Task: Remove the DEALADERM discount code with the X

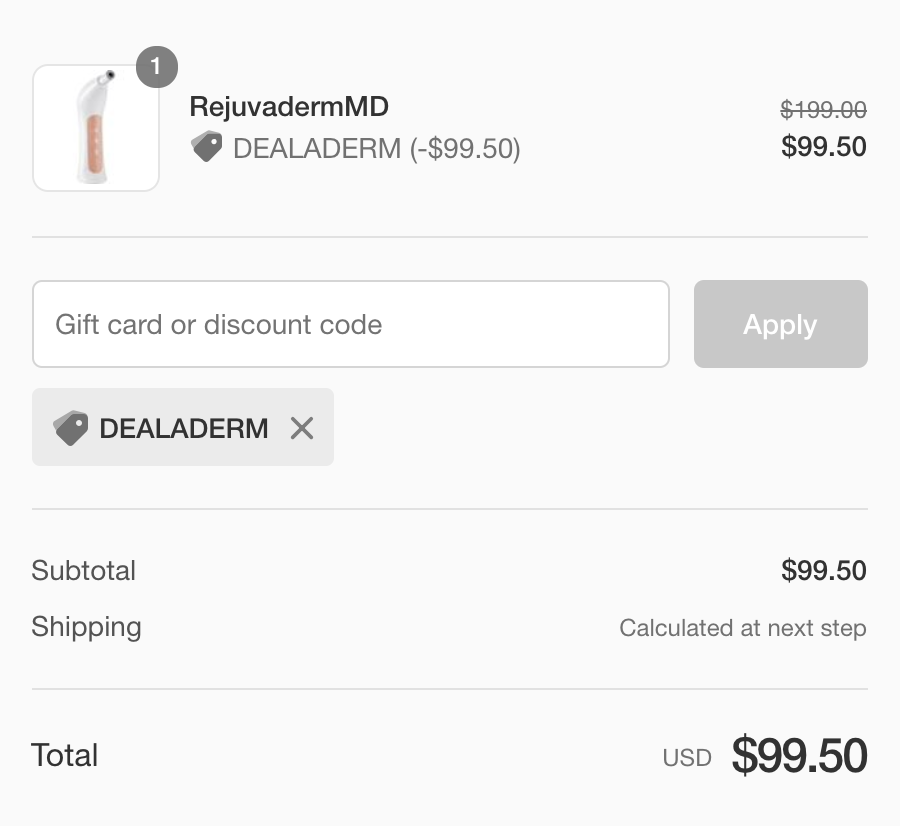Action: point(302,428)
